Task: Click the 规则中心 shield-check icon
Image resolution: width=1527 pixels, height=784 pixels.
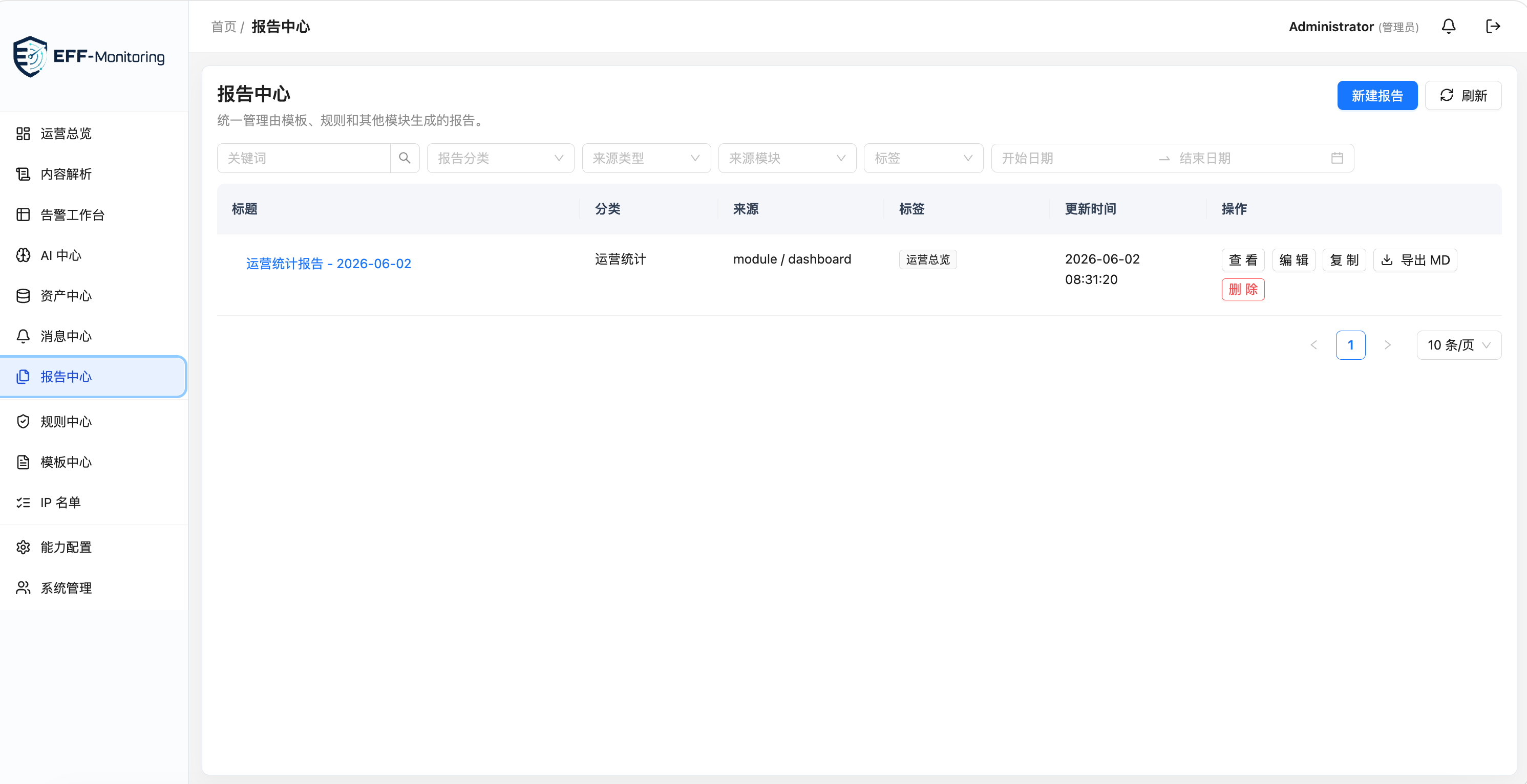Action: click(23, 421)
